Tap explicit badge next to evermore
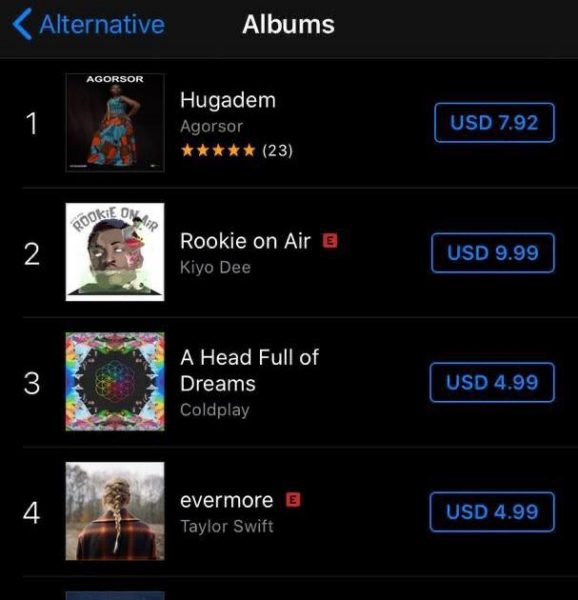The image size is (578, 600). click(293, 500)
